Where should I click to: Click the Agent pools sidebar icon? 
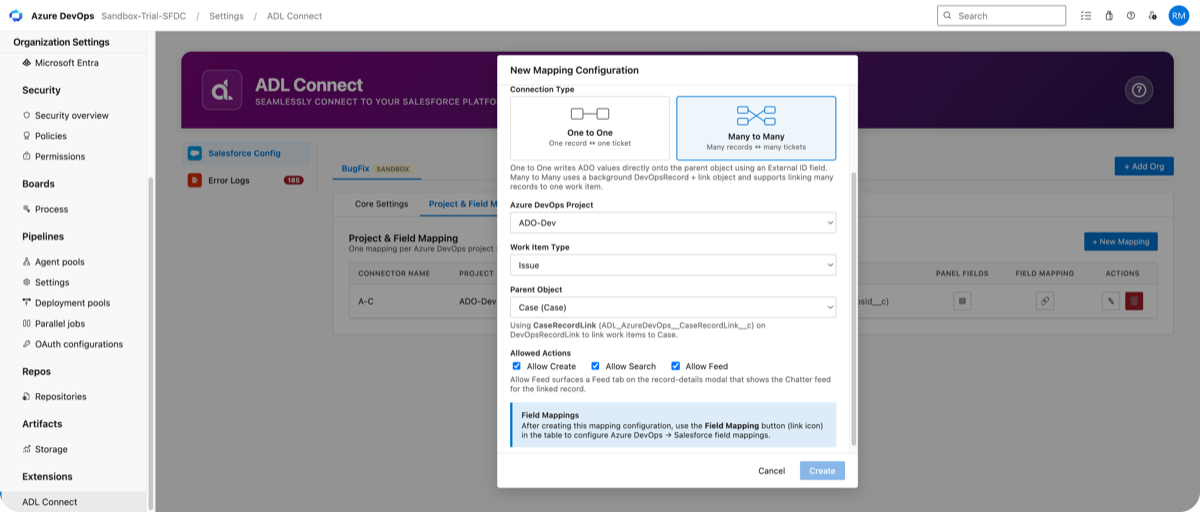[x=27, y=262]
